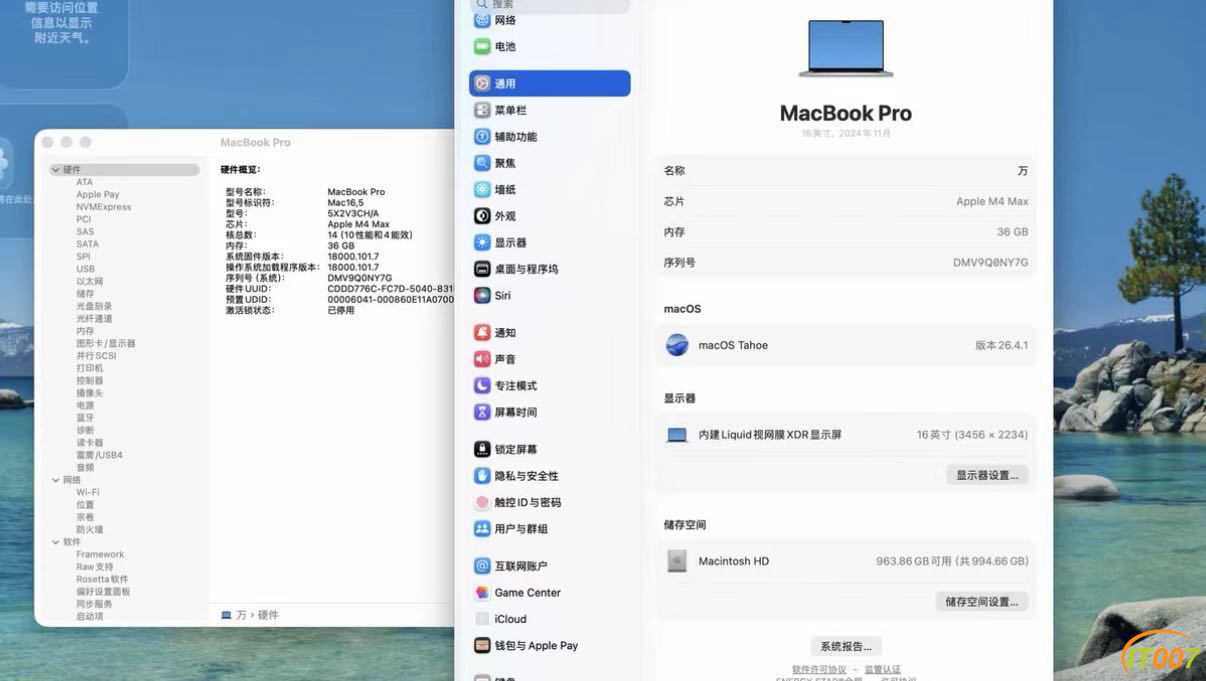Viewport: 1206px width, 681px height.
Task: Collapse the 网络 tree section in report
Action: click(56, 480)
